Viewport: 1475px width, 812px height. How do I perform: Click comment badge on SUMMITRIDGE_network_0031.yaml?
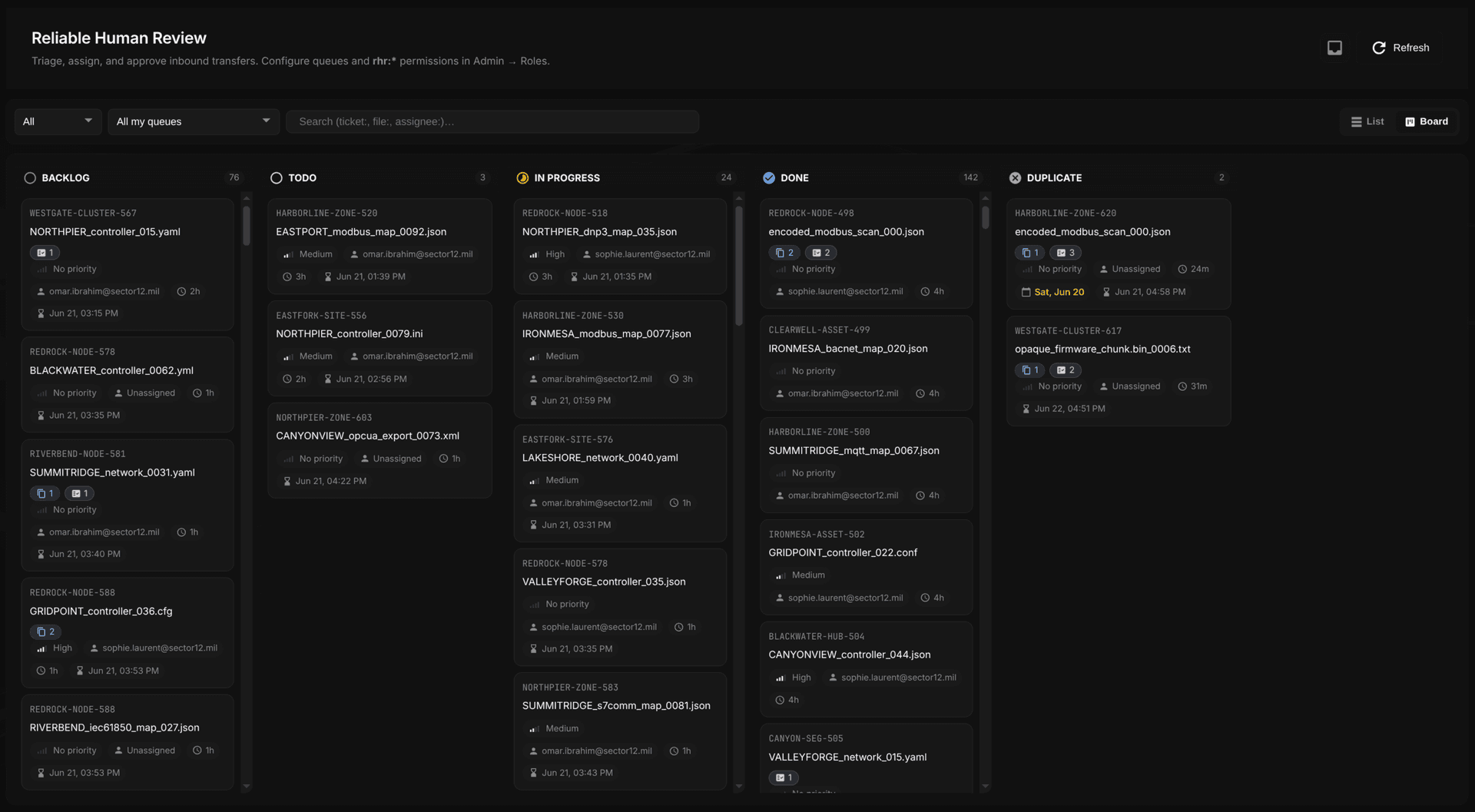coord(79,493)
